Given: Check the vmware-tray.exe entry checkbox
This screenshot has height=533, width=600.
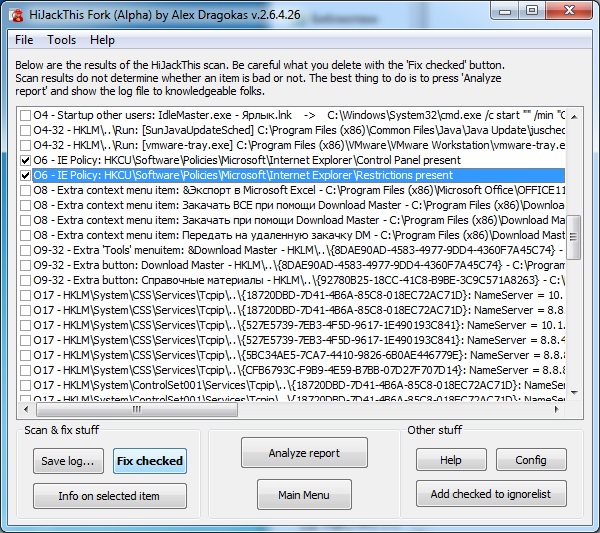Looking at the screenshot, I should [x=25, y=145].
